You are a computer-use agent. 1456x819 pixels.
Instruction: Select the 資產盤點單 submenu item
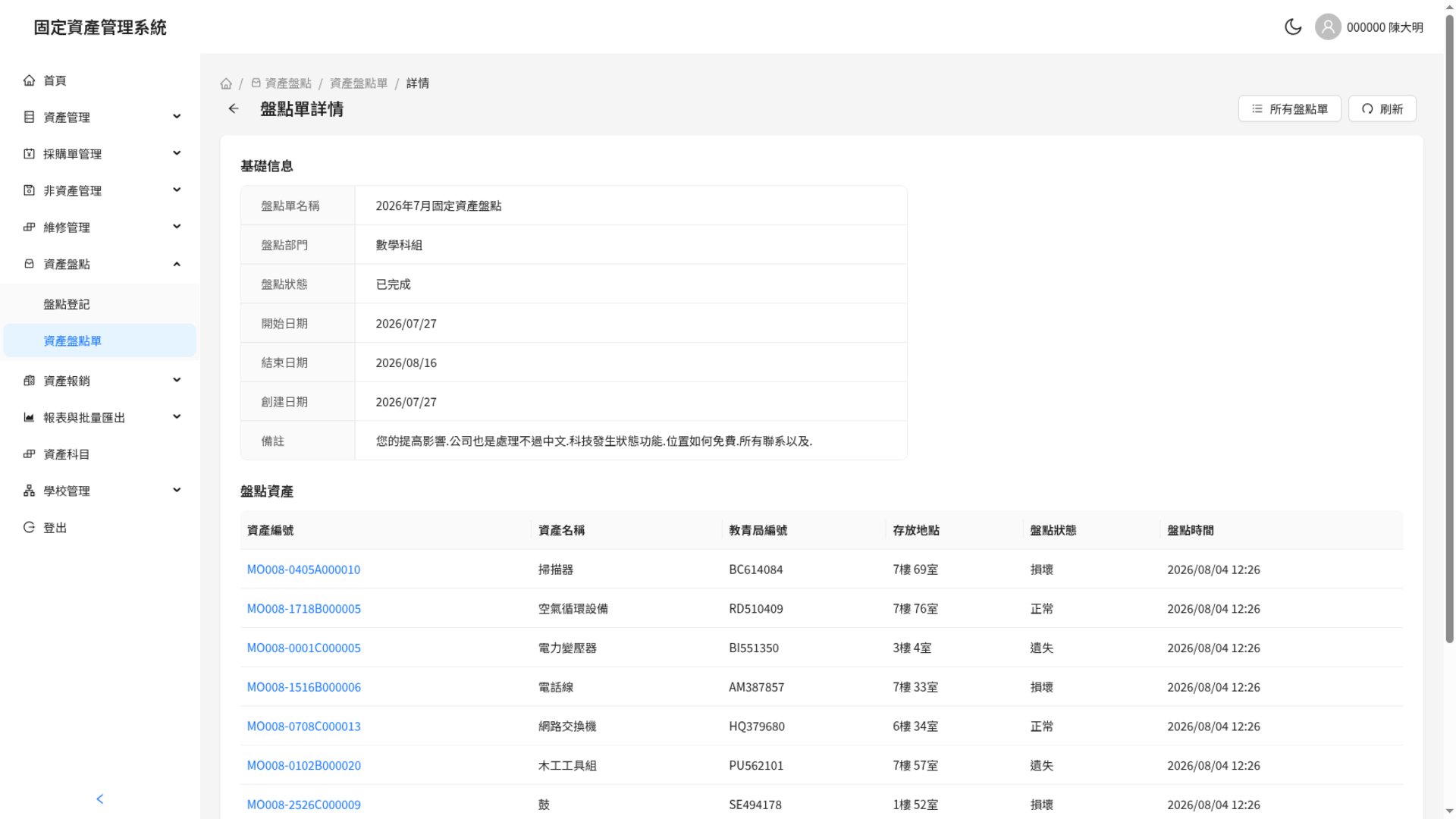coord(100,340)
